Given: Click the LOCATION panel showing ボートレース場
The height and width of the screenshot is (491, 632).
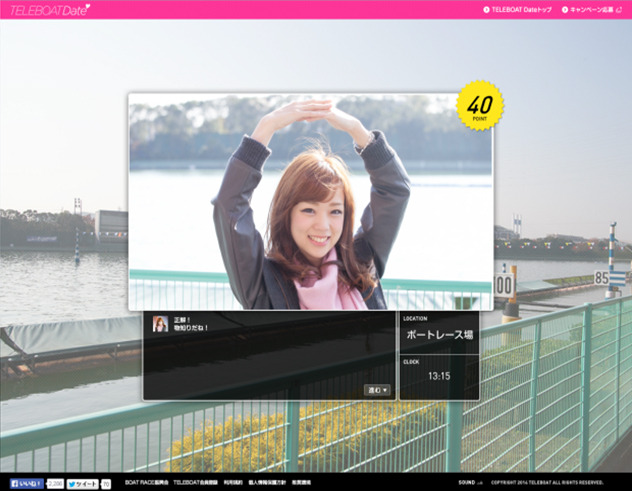Looking at the screenshot, I should pyautogui.click(x=438, y=333).
